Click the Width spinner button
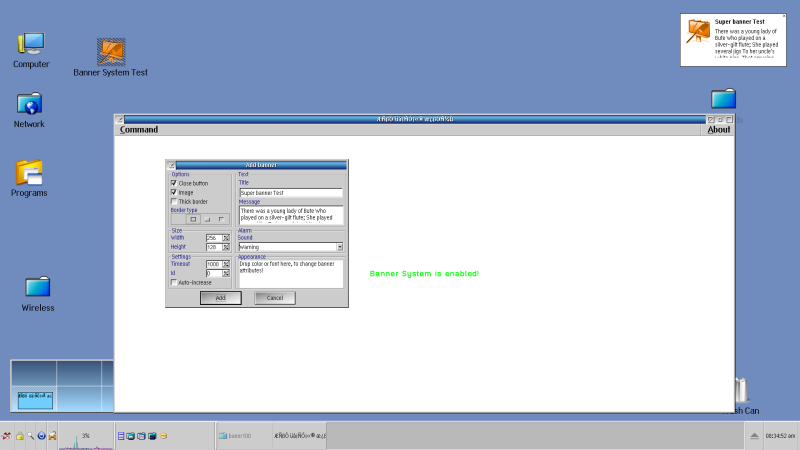The height and width of the screenshot is (450, 800). [226, 237]
